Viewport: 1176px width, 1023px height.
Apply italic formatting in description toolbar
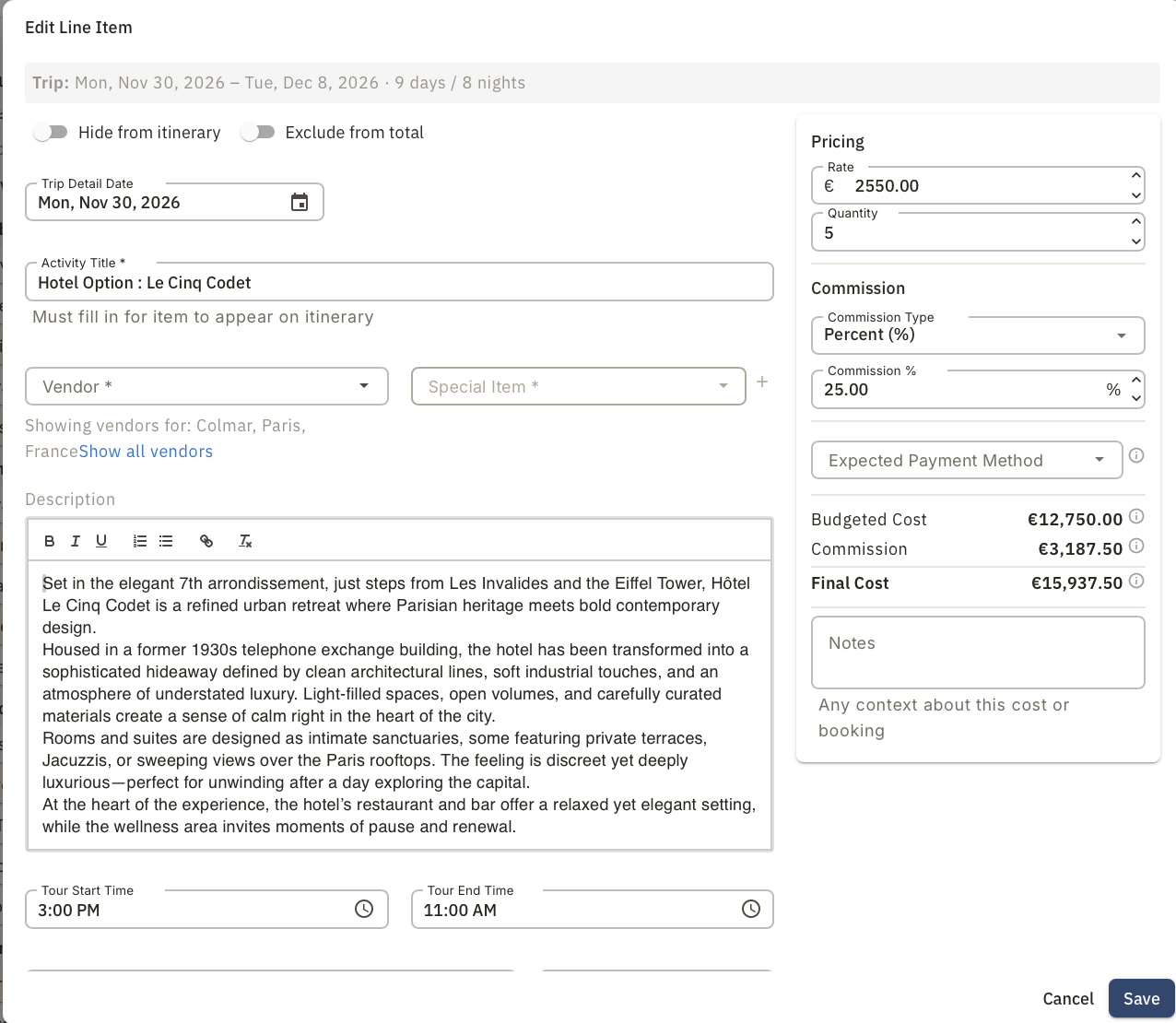[x=76, y=541]
